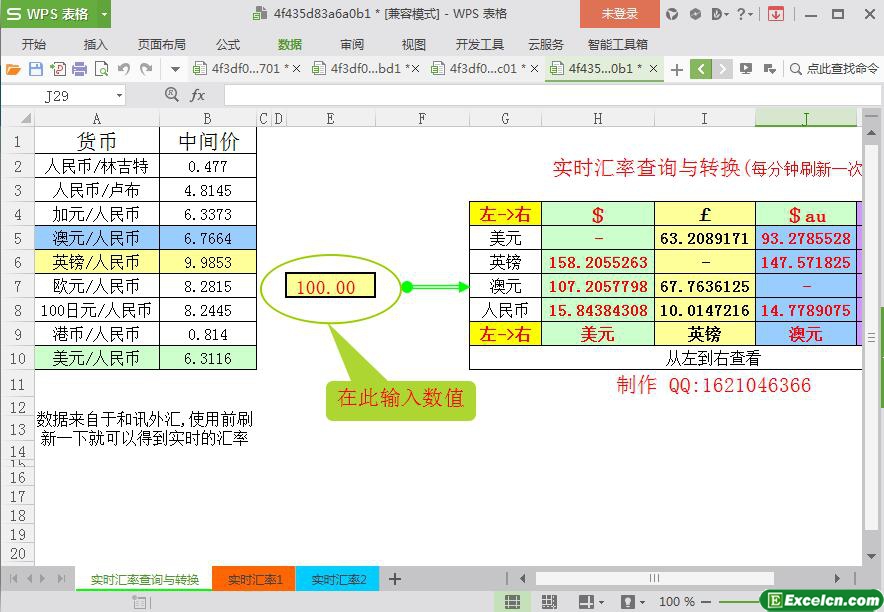Add a new sheet with plus icon
Image resolution: width=884 pixels, height=612 pixels.
395,579
